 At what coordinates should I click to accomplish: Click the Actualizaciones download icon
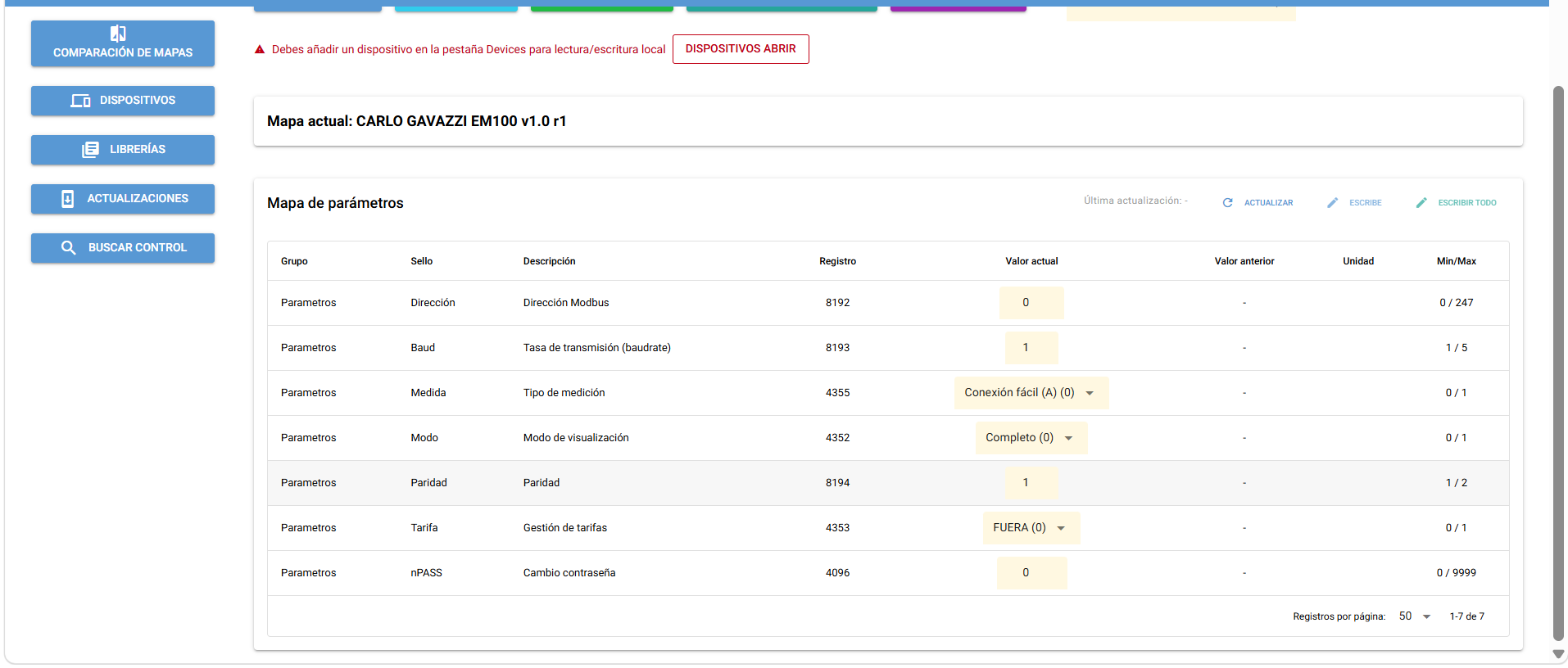pos(68,199)
